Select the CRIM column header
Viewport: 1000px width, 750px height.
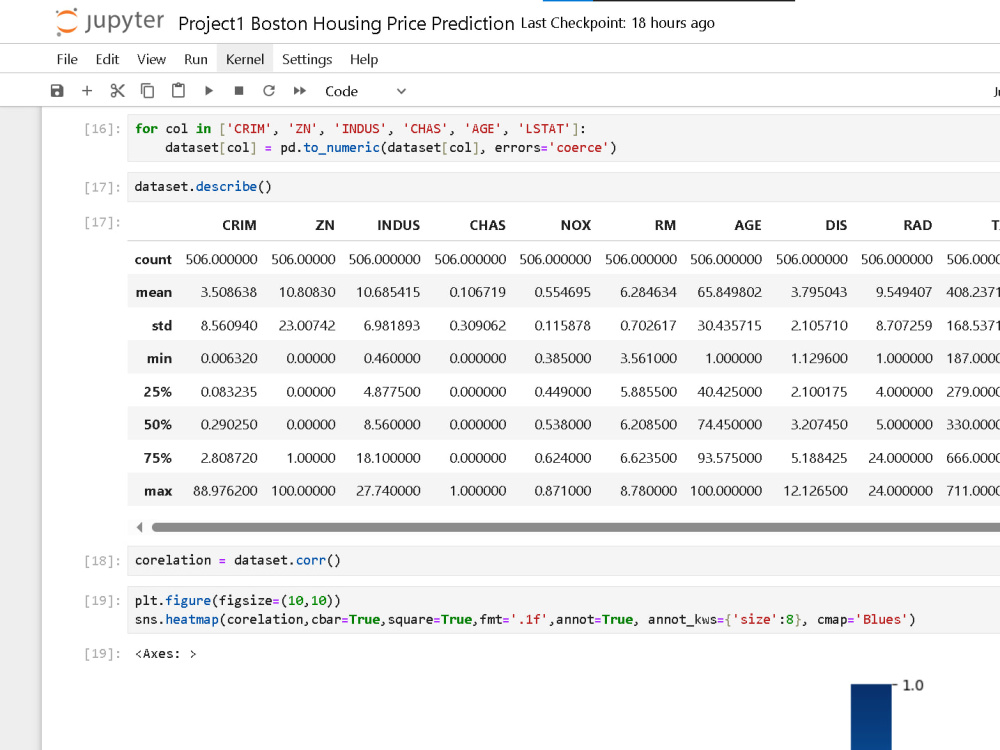pos(239,225)
